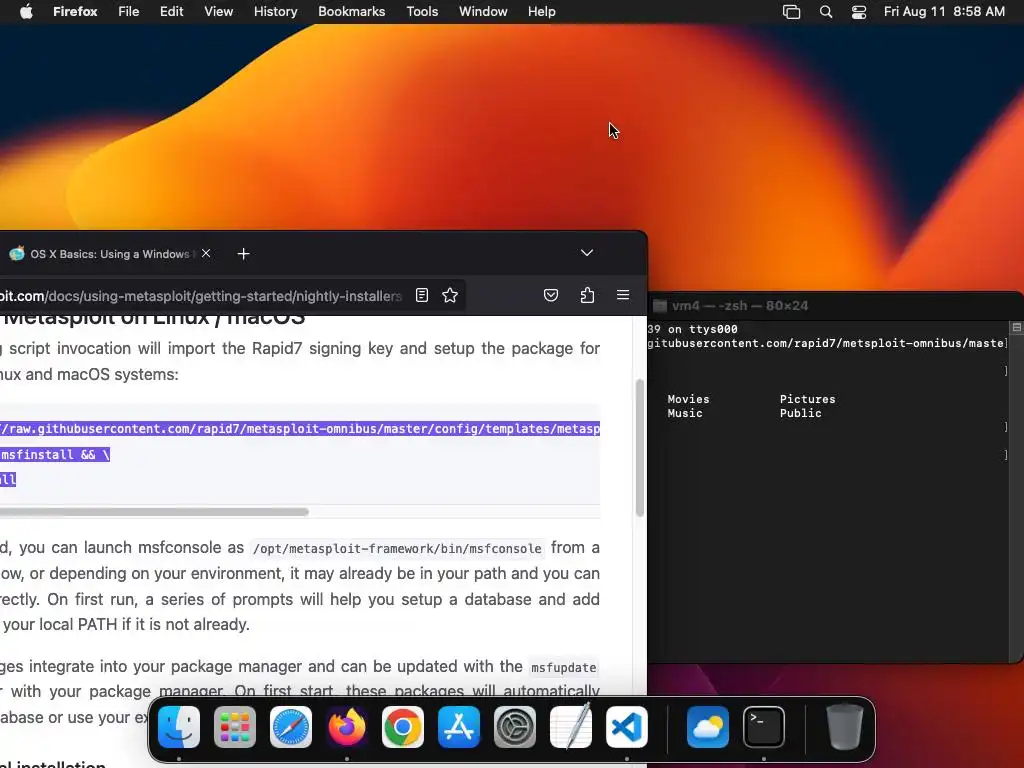Open the Edit menu
Screen dimensions: 1024x768
(172, 11)
